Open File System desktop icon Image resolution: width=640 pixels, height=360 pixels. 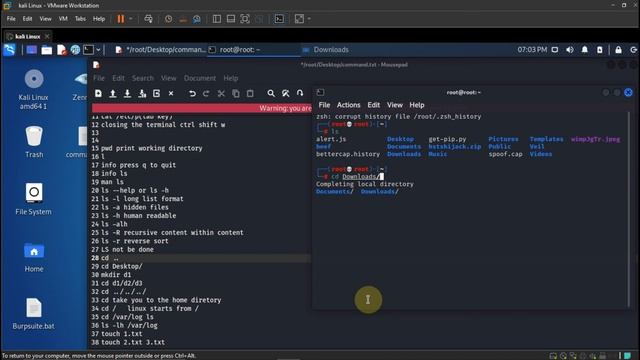coord(33,199)
